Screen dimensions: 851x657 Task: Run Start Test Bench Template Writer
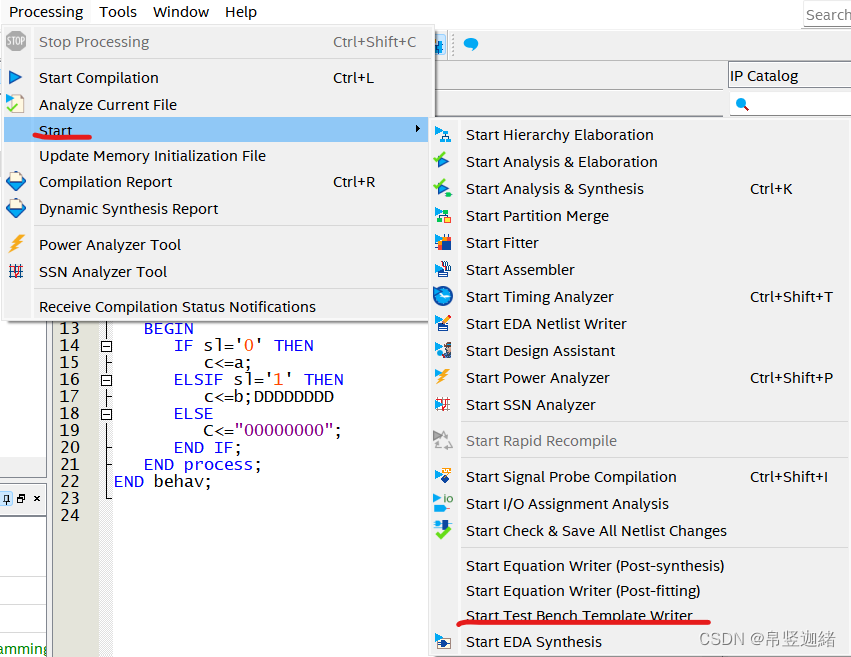[x=582, y=616]
